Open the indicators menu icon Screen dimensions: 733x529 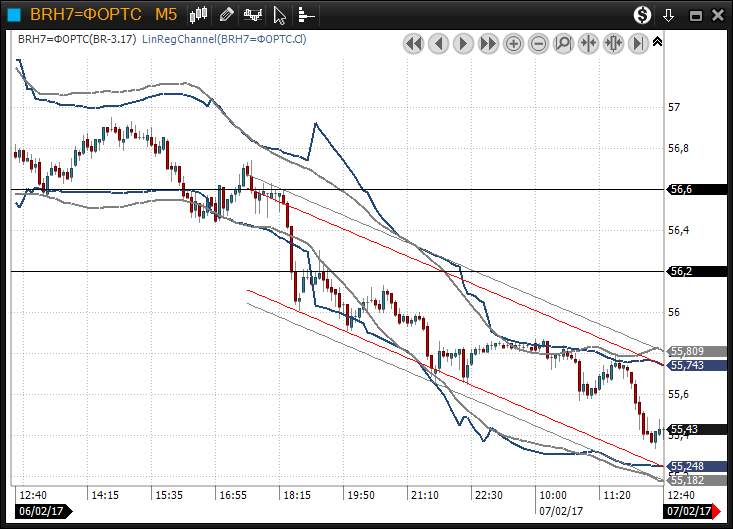point(254,15)
